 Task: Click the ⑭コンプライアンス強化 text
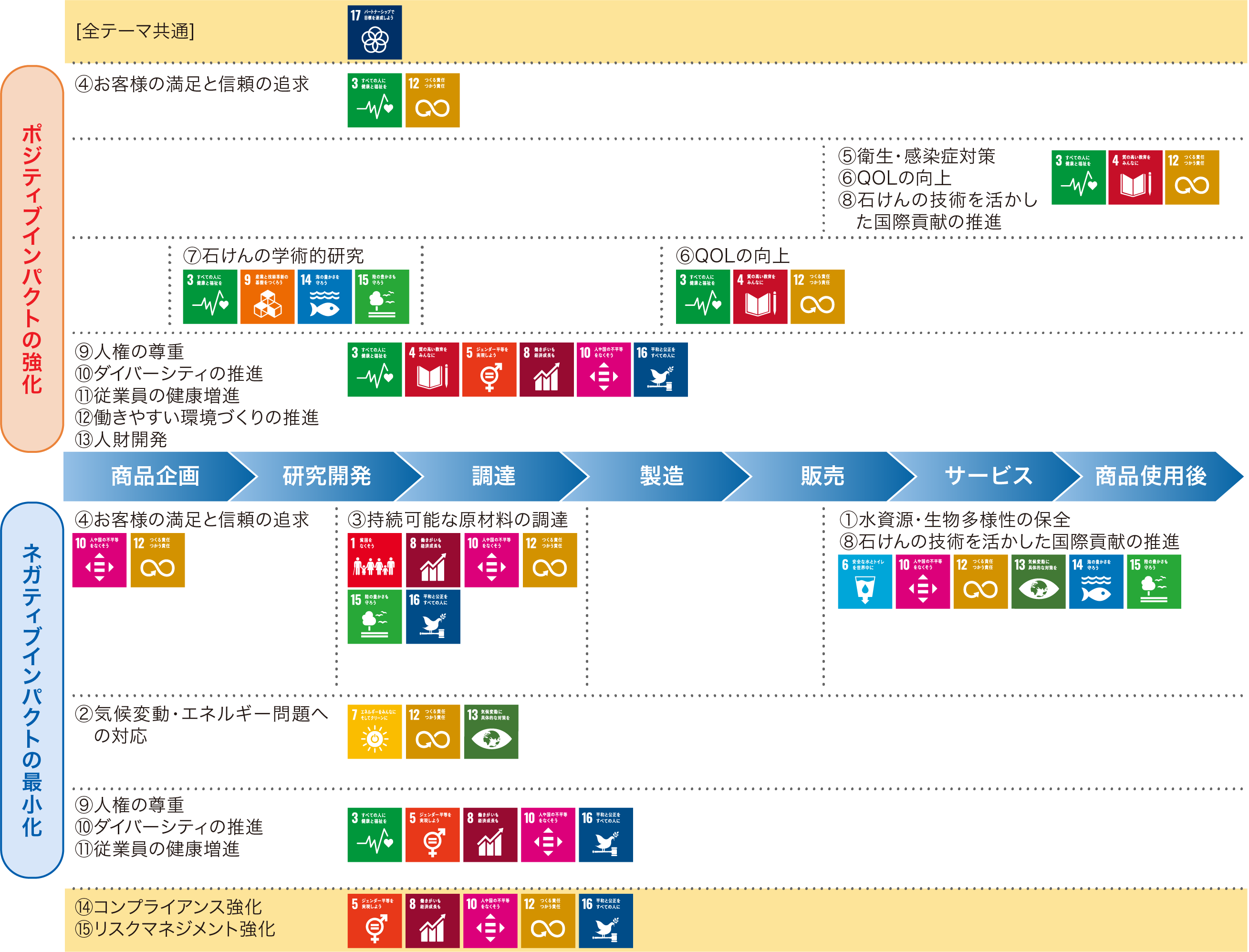168,907
